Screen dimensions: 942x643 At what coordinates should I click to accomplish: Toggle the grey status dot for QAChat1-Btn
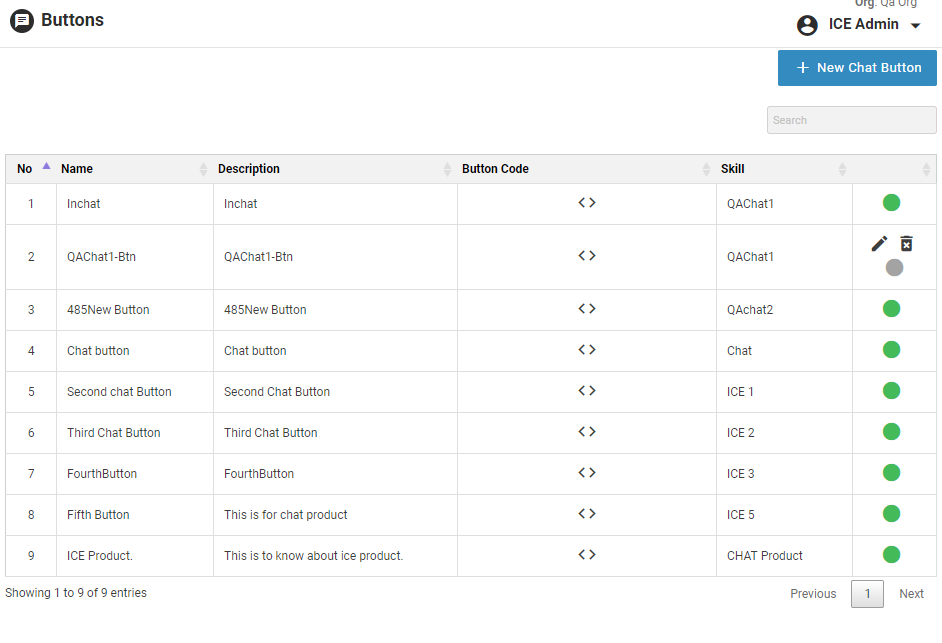pos(894,268)
